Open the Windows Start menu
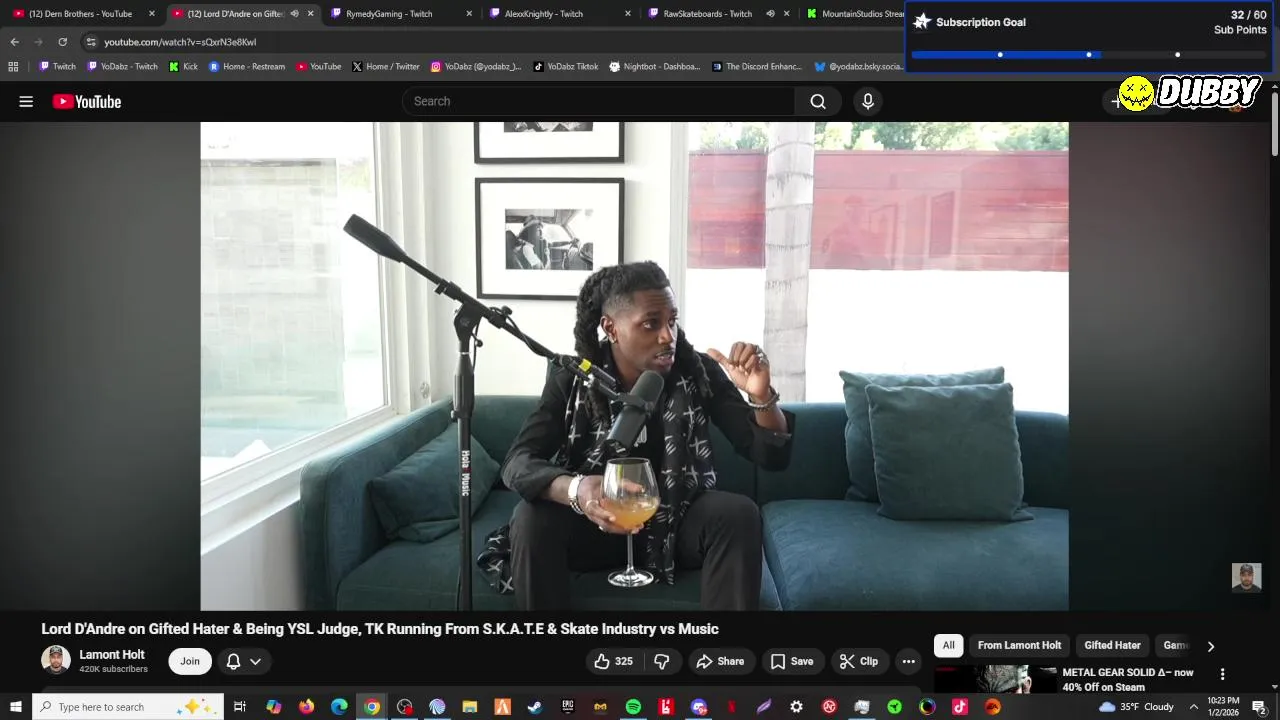This screenshot has height=720, width=1280. [15, 707]
